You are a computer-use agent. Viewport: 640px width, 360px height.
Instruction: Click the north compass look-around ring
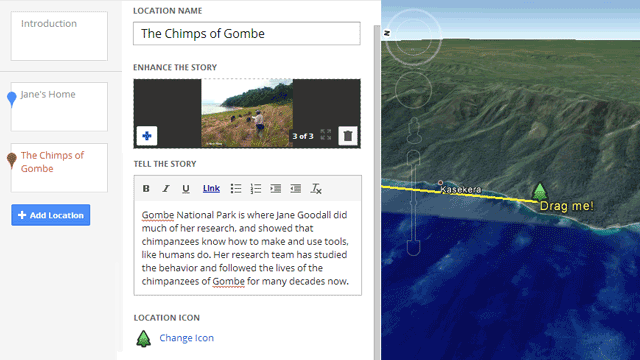point(413,37)
